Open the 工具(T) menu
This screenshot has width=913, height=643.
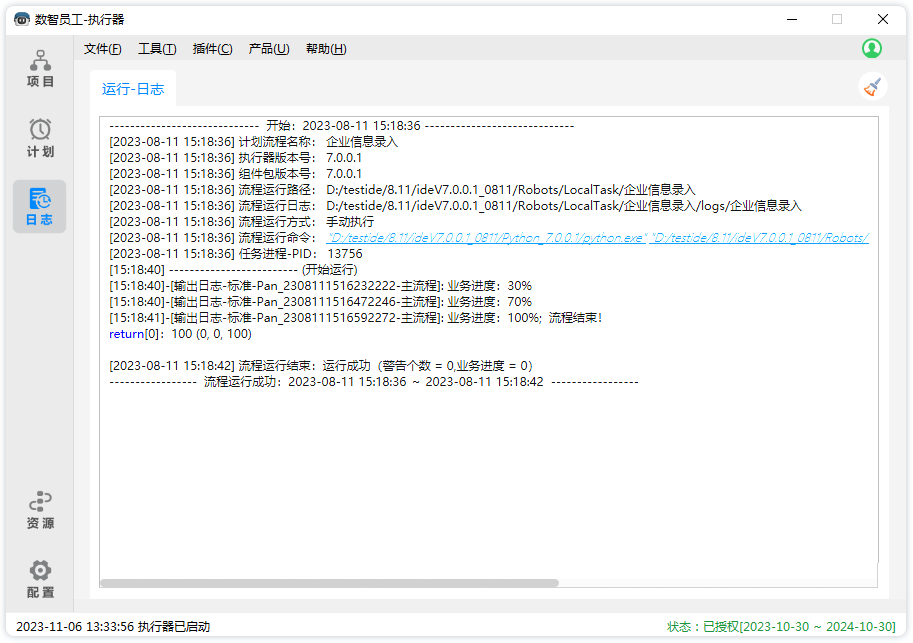(157, 49)
